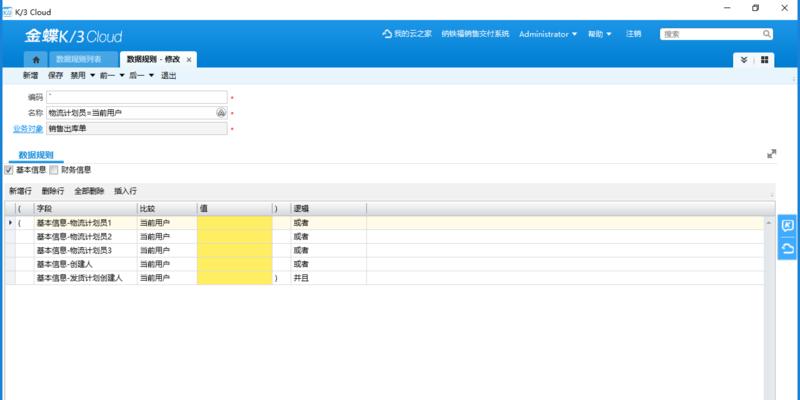Open the 帮助 dropdown menu
This screenshot has width=800, height=400.
point(599,34)
